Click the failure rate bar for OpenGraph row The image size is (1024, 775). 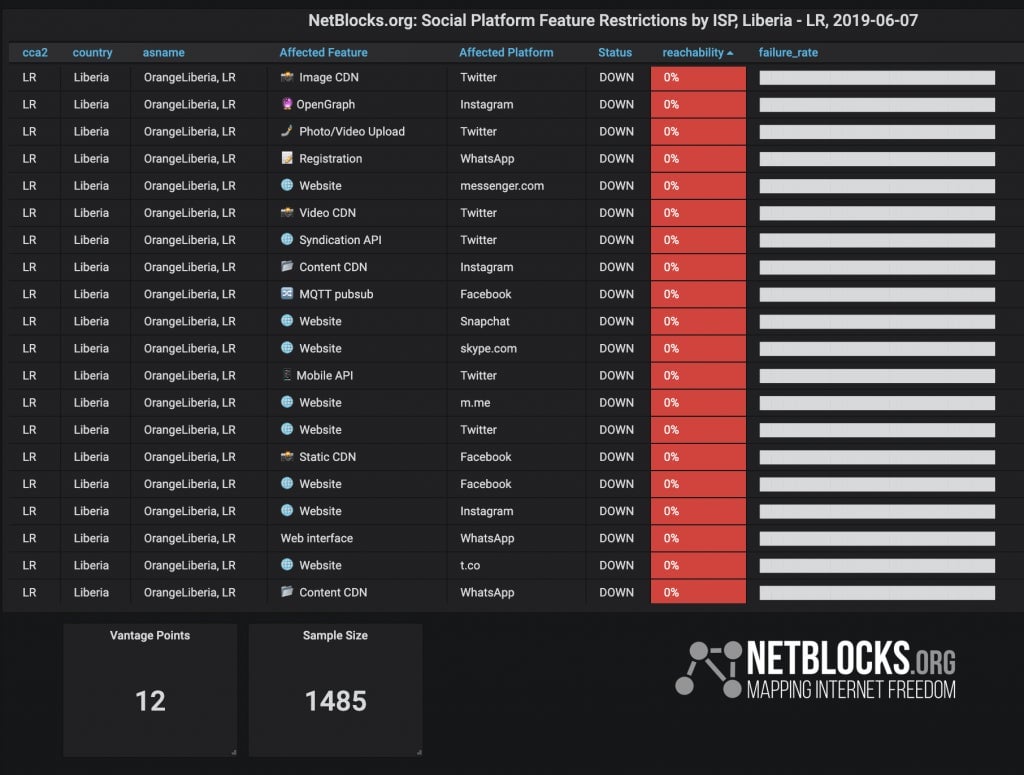[x=877, y=104]
